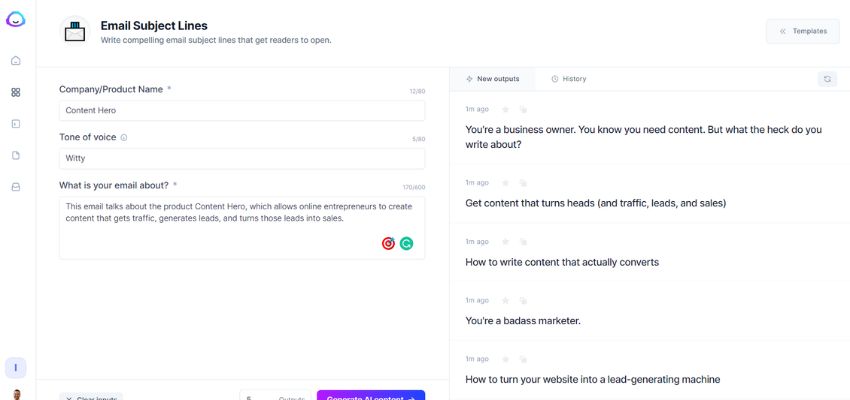The width and height of the screenshot is (850, 400).
Task: Click the green Grammarly icon
Action: click(406, 244)
